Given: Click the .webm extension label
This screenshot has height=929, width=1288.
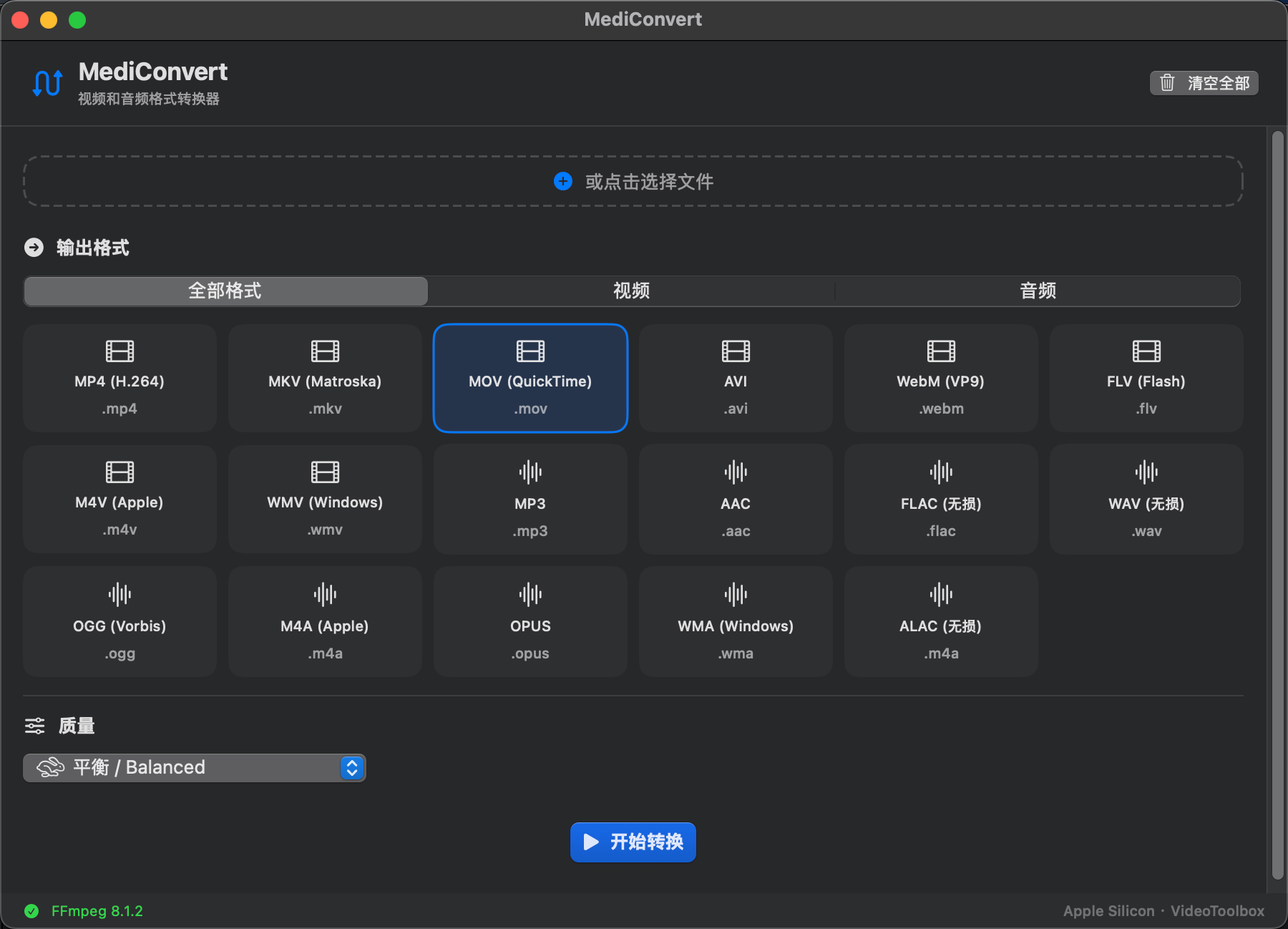Looking at the screenshot, I should [x=941, y=409].
